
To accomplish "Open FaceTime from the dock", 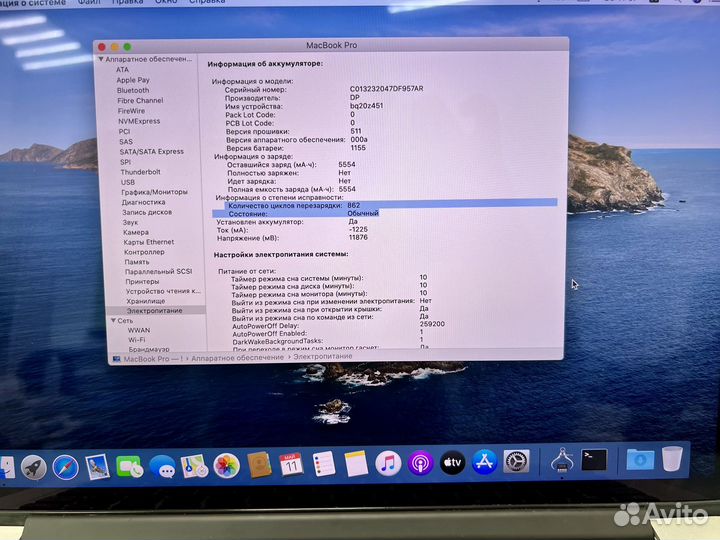I will tap(129, 467).
